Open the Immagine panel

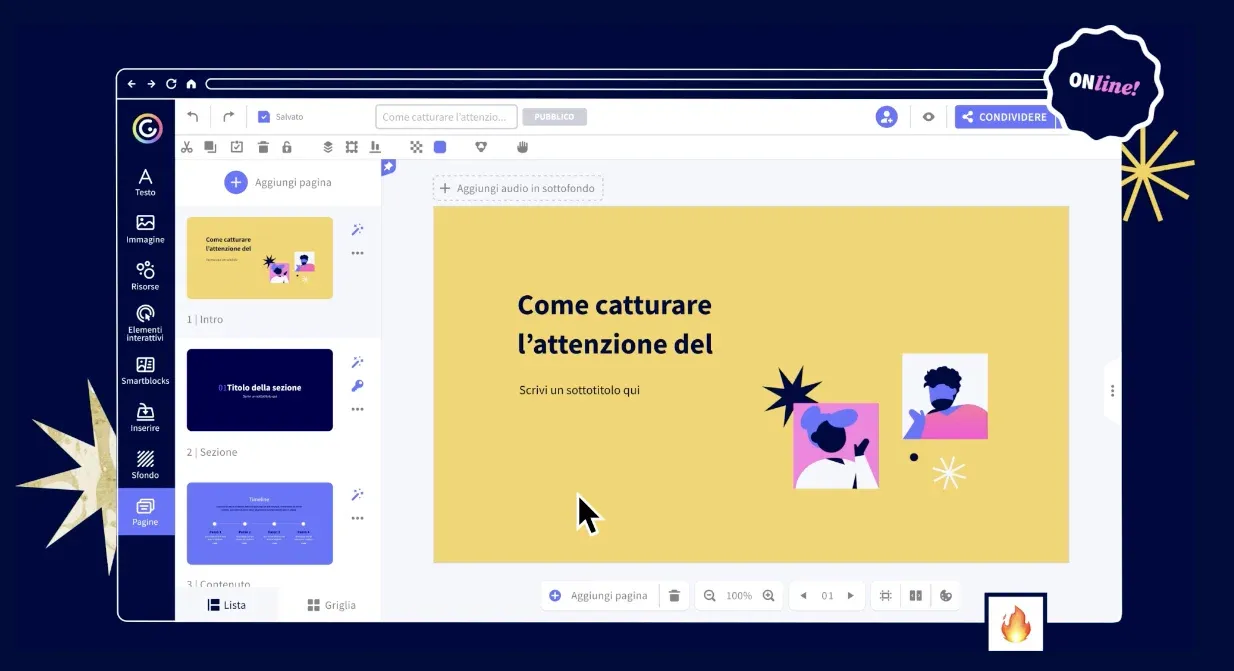point(145,229)
